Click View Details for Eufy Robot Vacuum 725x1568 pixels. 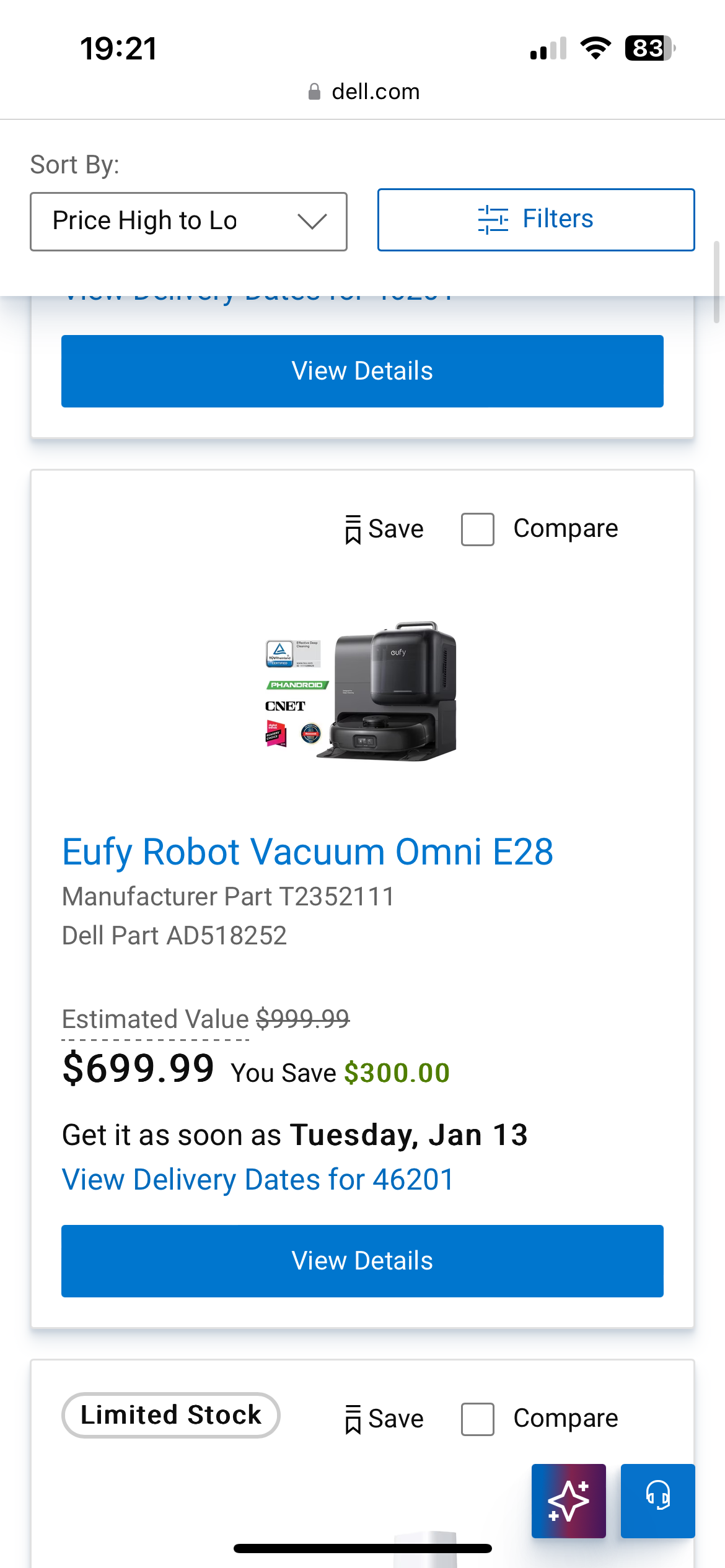pyautogui.click(x=362, y=1261)
